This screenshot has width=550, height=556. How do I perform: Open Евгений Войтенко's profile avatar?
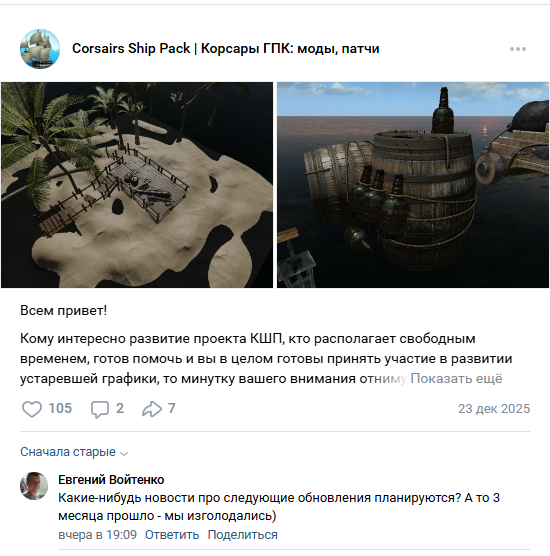34,486
